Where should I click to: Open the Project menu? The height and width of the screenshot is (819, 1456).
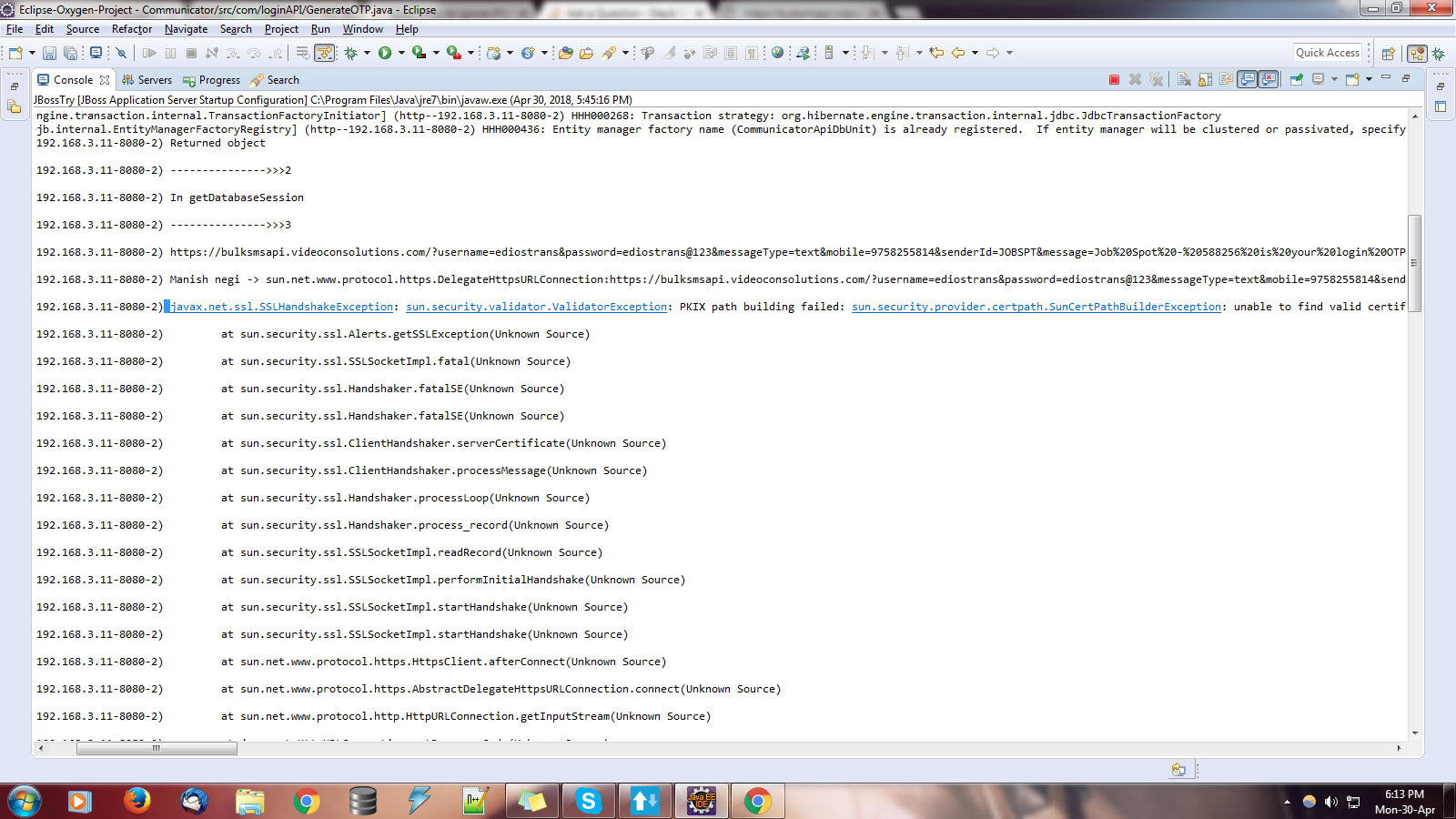[281, 29]
